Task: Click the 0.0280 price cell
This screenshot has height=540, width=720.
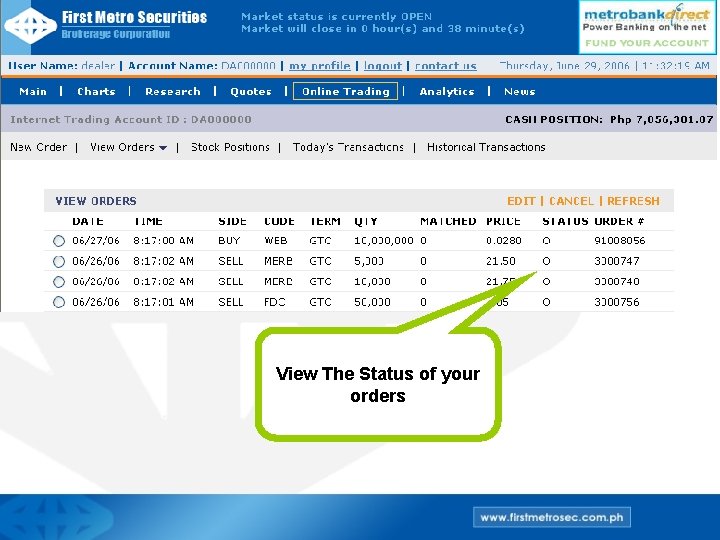Action: 504,241
